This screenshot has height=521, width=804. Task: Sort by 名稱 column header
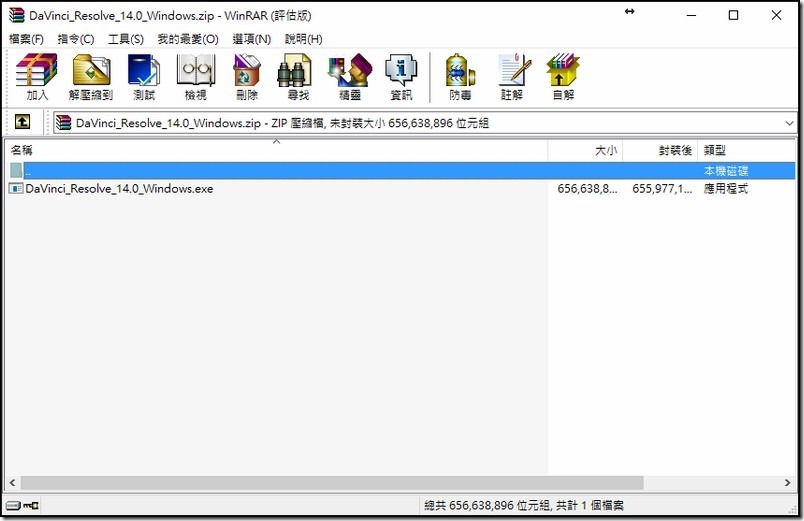tap(276, 150)
